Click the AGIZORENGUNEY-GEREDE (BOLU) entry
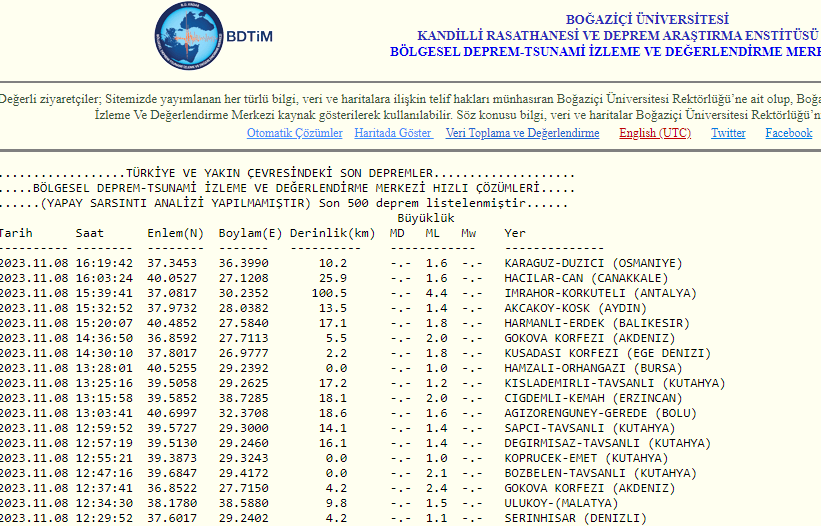 [601, 413]
